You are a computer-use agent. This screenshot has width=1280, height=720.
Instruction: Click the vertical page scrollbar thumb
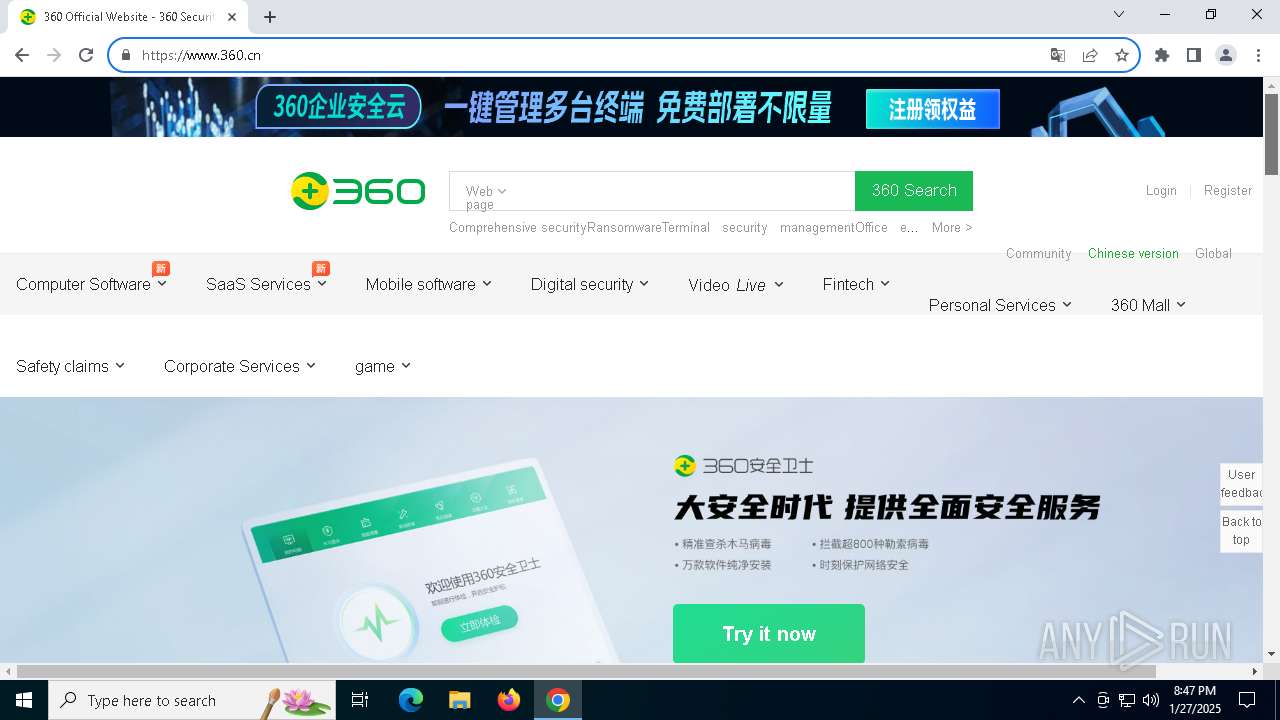(x=1271, y=135)
